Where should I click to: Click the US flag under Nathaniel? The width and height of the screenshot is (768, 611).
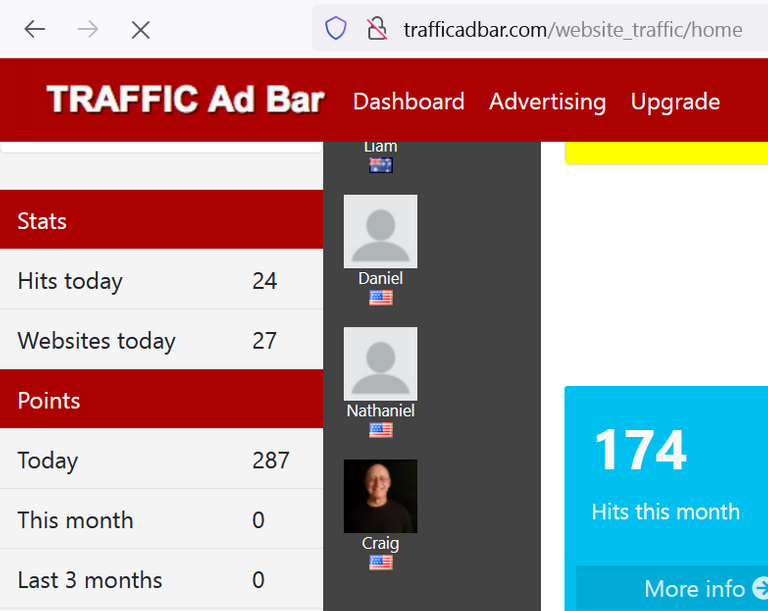pos(381,430)
